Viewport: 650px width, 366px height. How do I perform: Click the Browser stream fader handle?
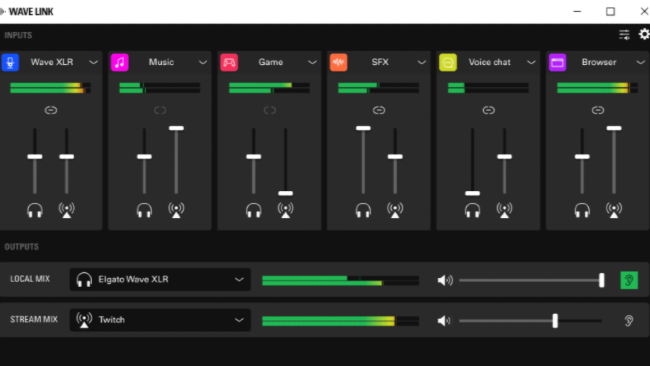click(614, 128)
